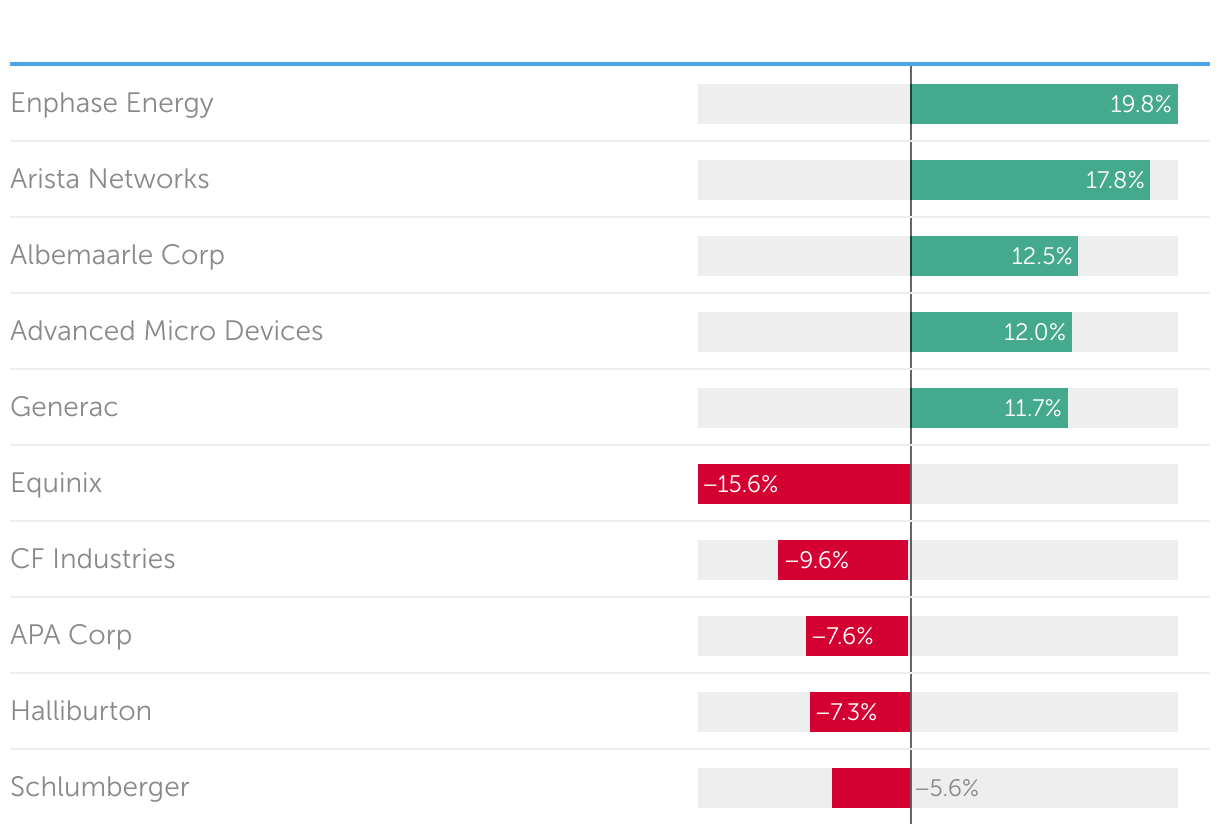Select the green 12.0% bar
The image size is (1220, 834).
coord(991,332)
